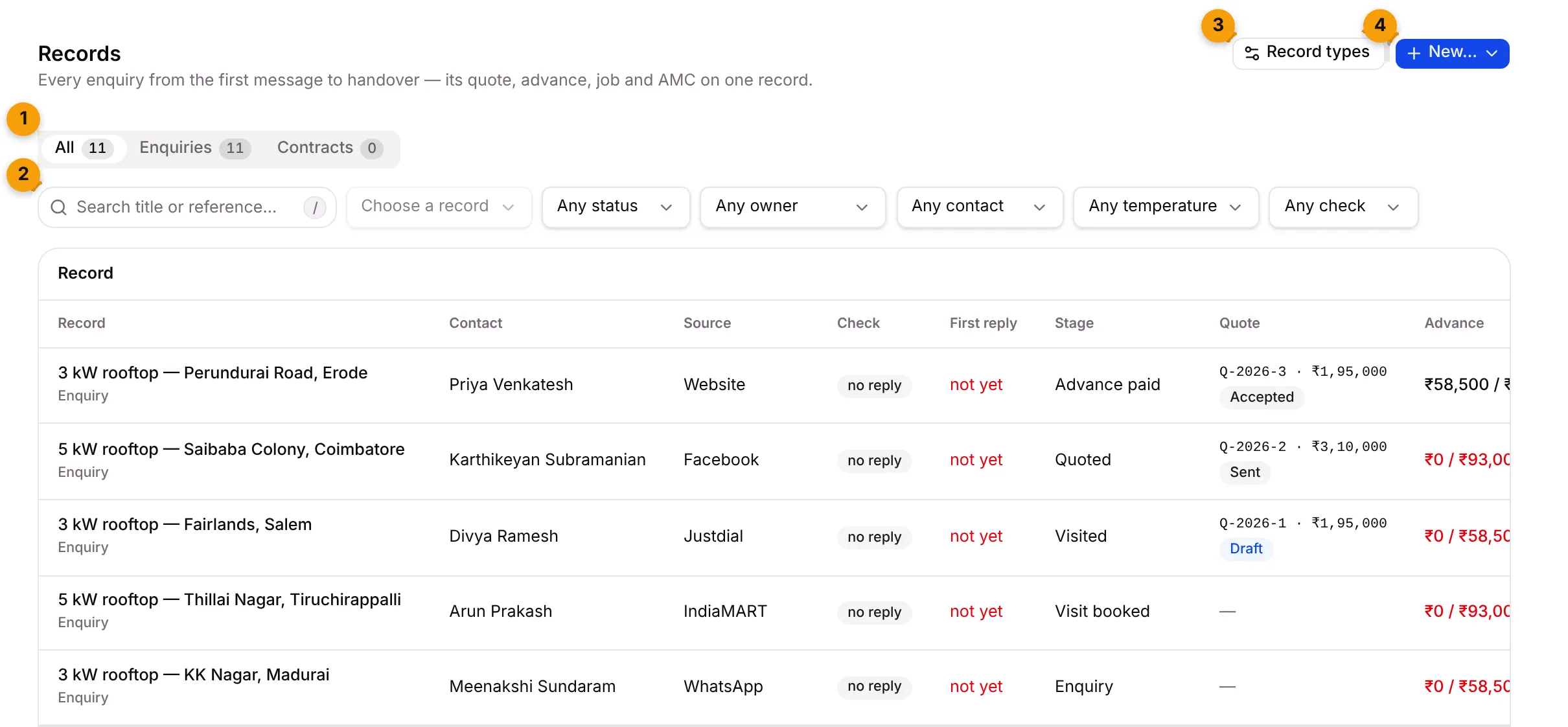
Task: Click the Q-2026-1 quote reference
Action: tap(1252, 524)
